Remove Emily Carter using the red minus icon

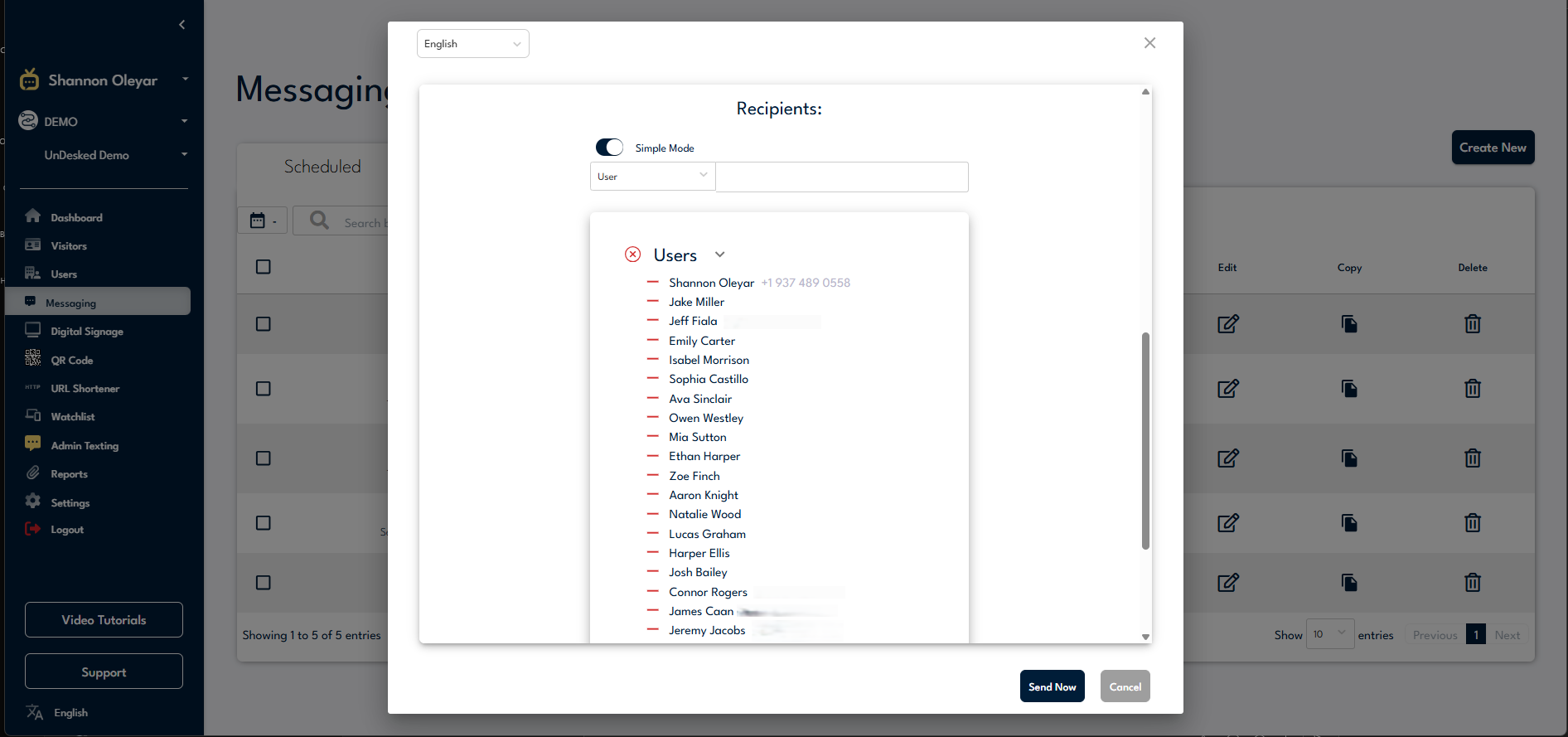coord(653,341)
